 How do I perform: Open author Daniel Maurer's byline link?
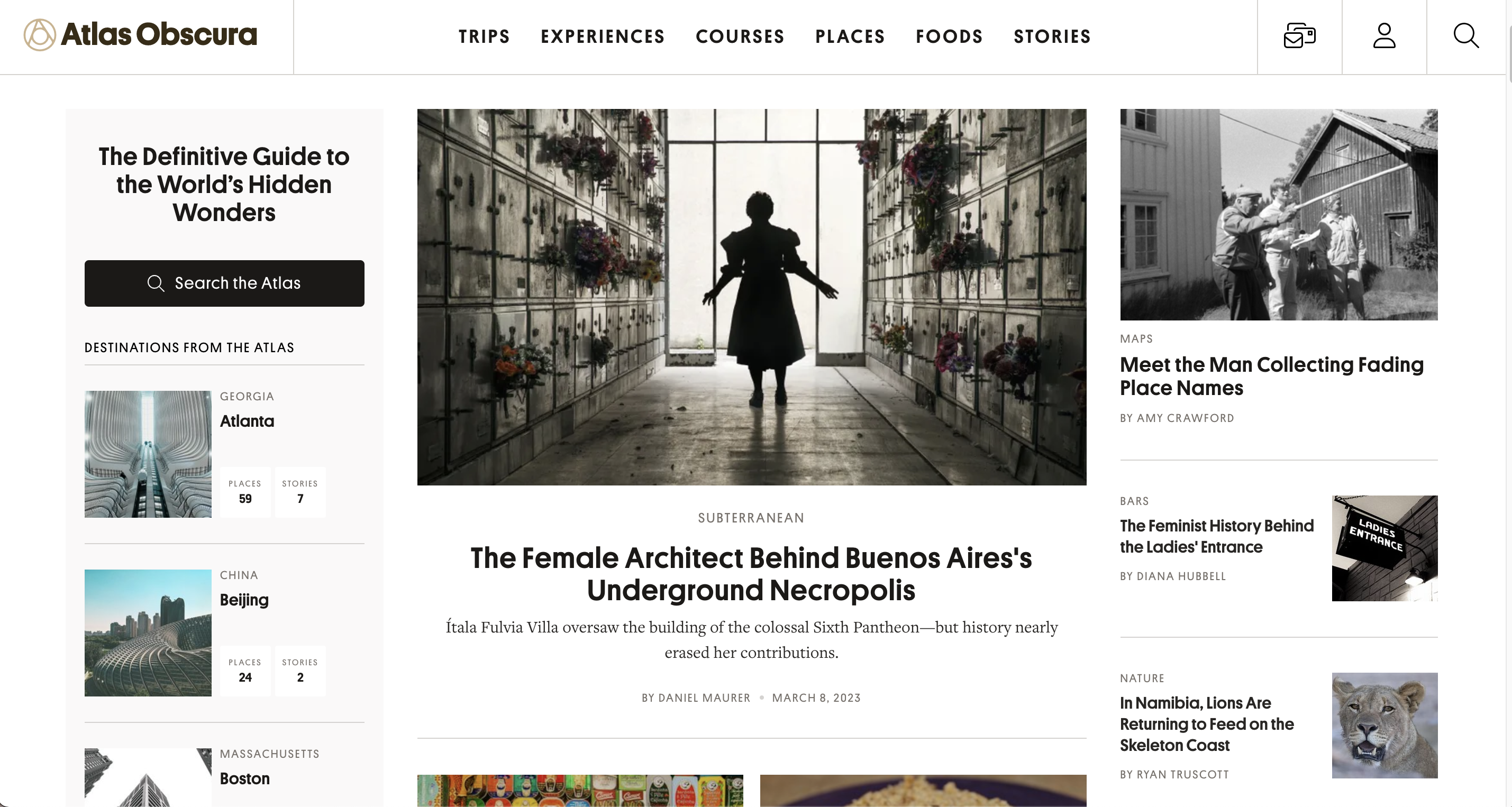click(x=696, y=698)
